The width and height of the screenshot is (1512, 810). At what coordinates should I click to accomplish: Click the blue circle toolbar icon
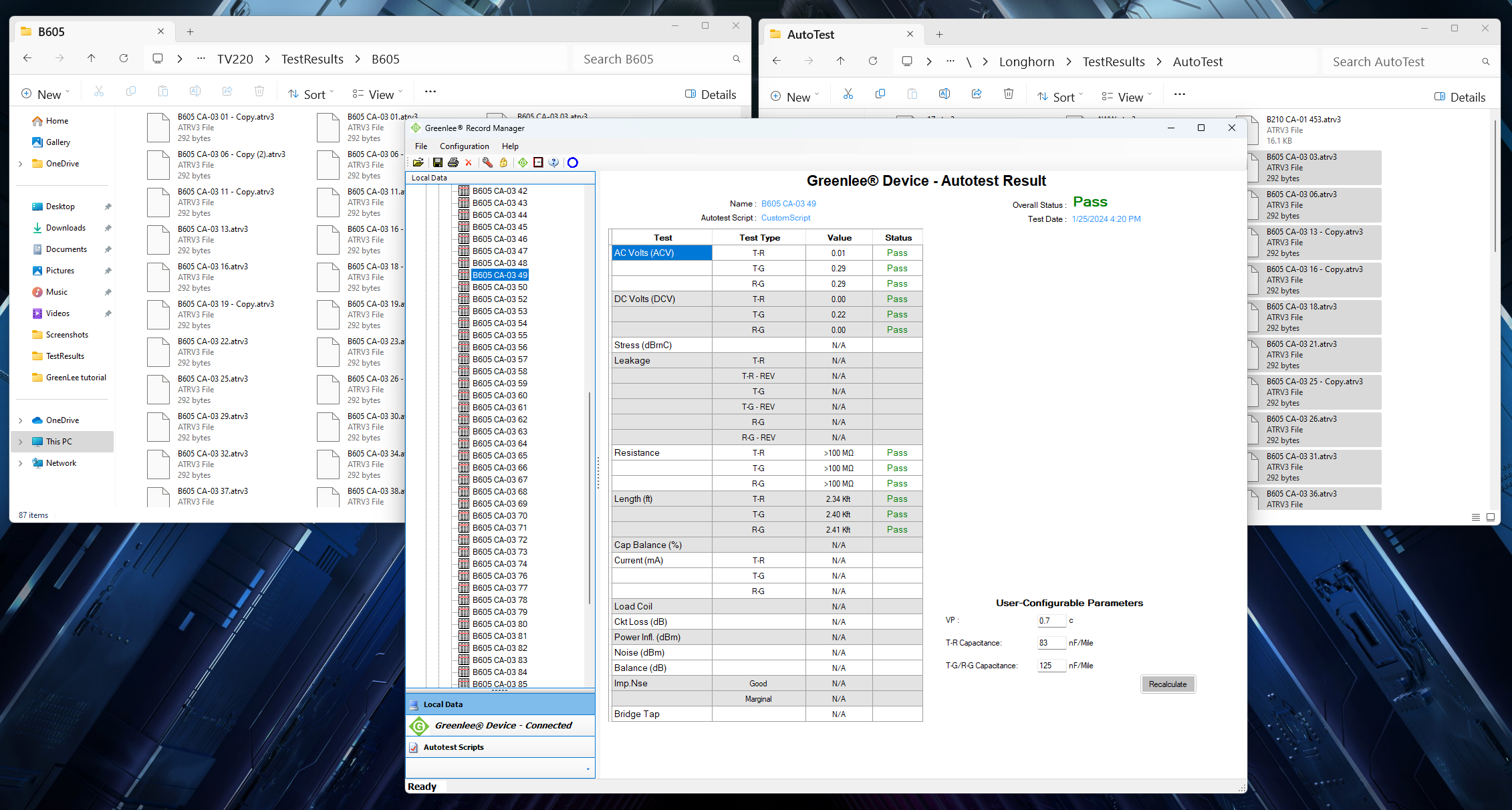[x=573, y=162]
